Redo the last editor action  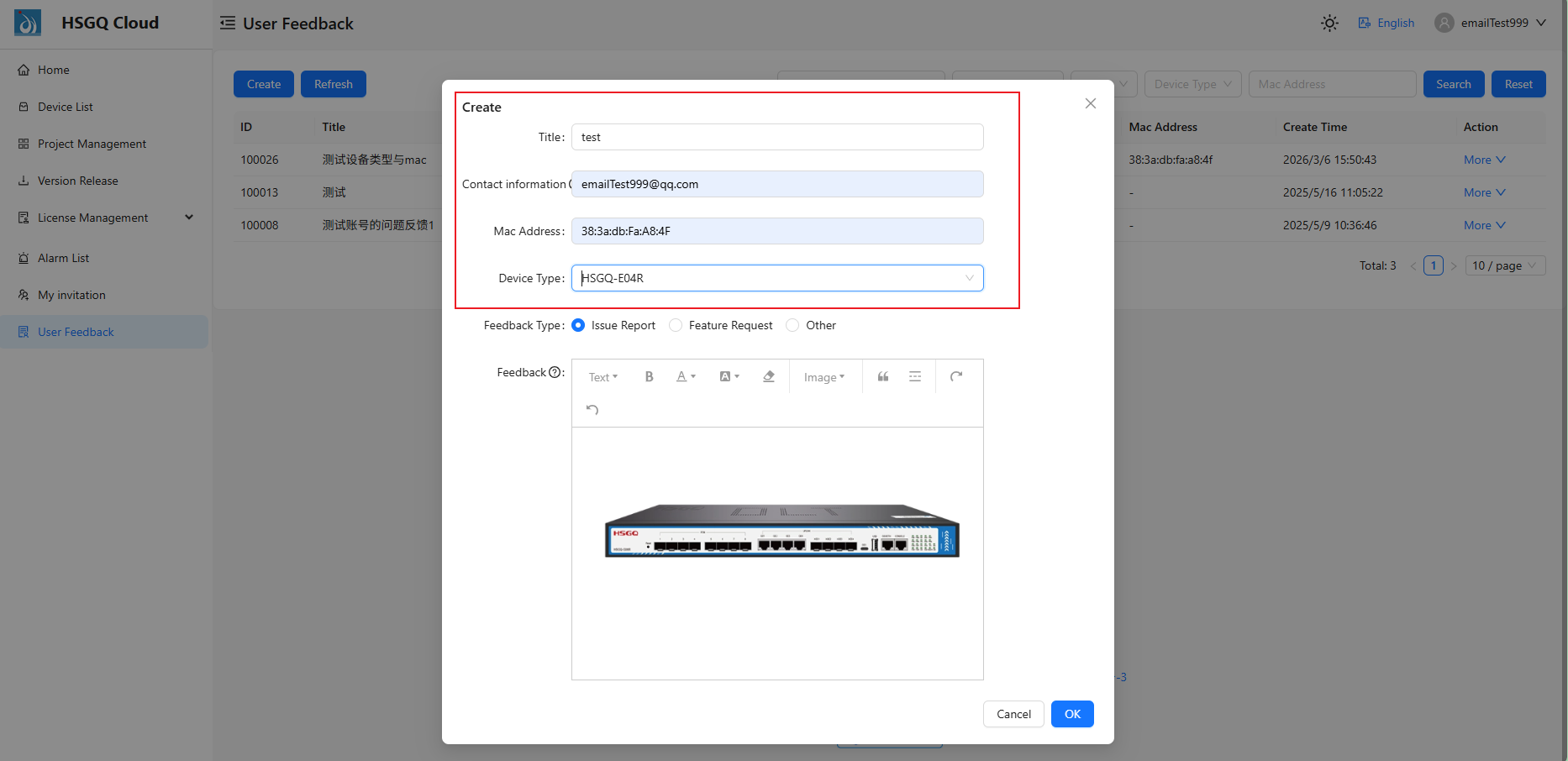(x=956, y=376)
